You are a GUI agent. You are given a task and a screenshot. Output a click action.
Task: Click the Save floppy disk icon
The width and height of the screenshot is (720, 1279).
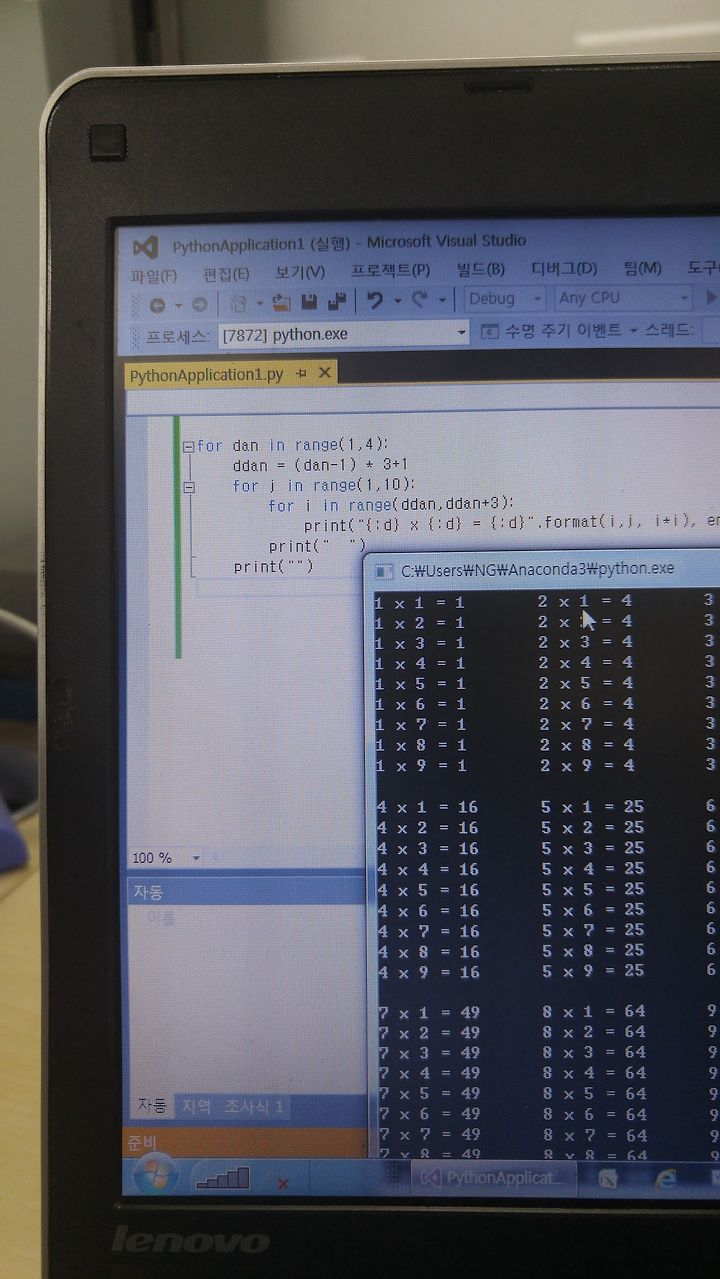(x=309, y=300)
